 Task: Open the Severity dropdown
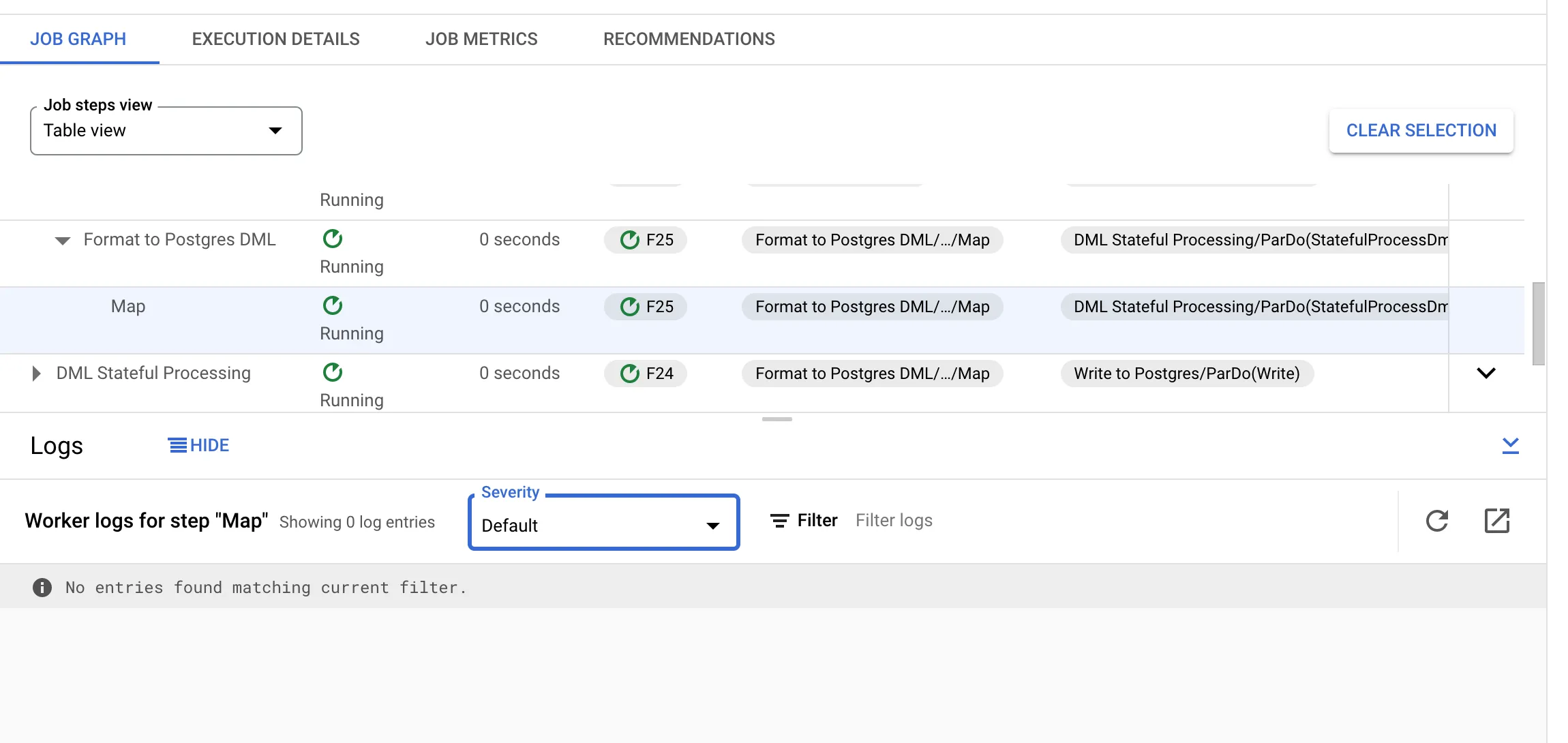point(603,525)
